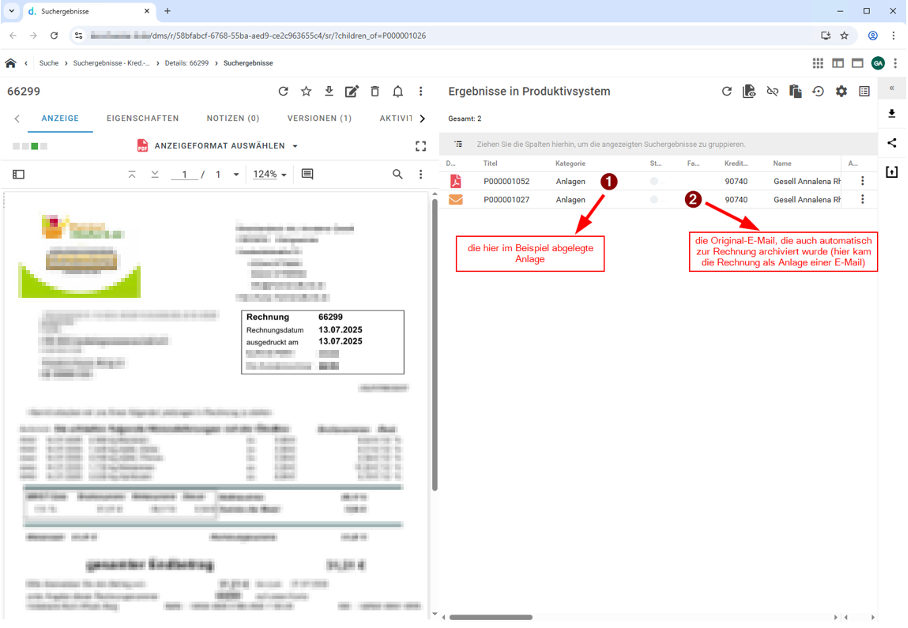This screenshot has height=628, width=908.
Task: Go to last page in viewer
Action: 155,174
